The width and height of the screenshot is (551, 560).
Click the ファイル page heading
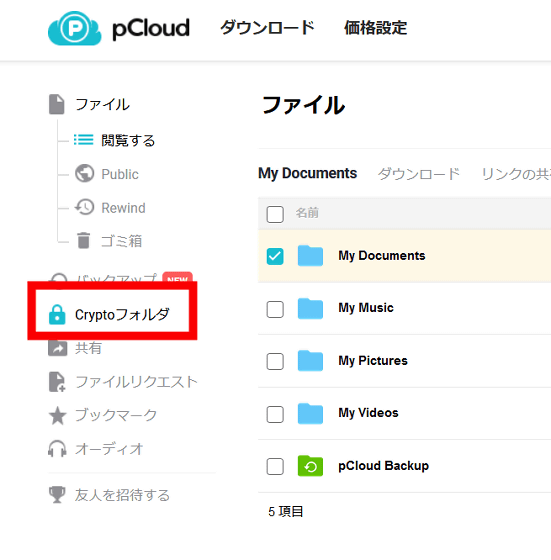(x=304, y=105)
